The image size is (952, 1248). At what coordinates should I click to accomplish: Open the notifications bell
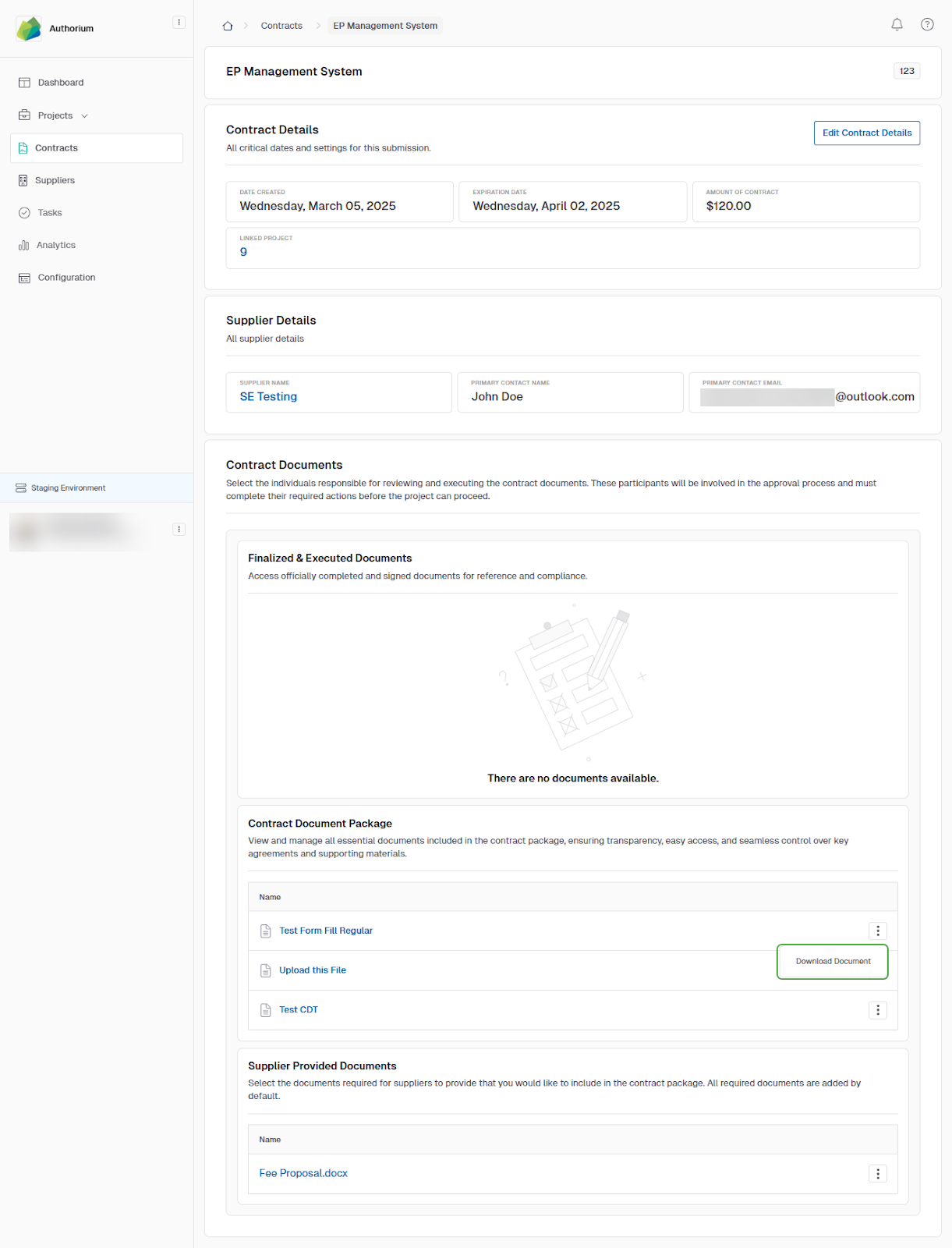coord(897,25)
